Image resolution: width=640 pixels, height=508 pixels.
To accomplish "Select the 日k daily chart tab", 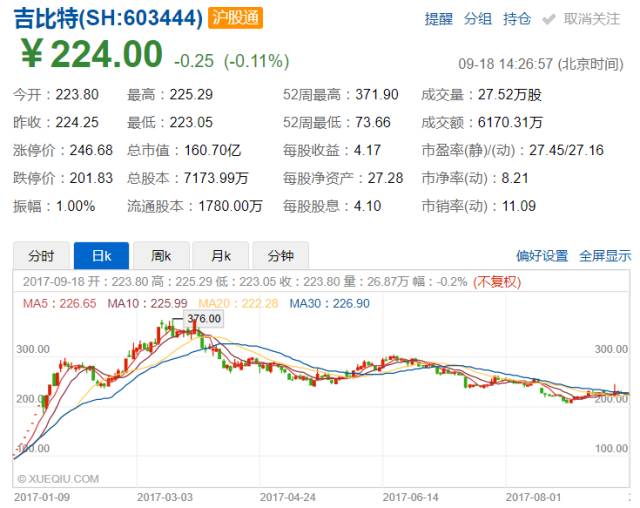I will pos(103,255).
